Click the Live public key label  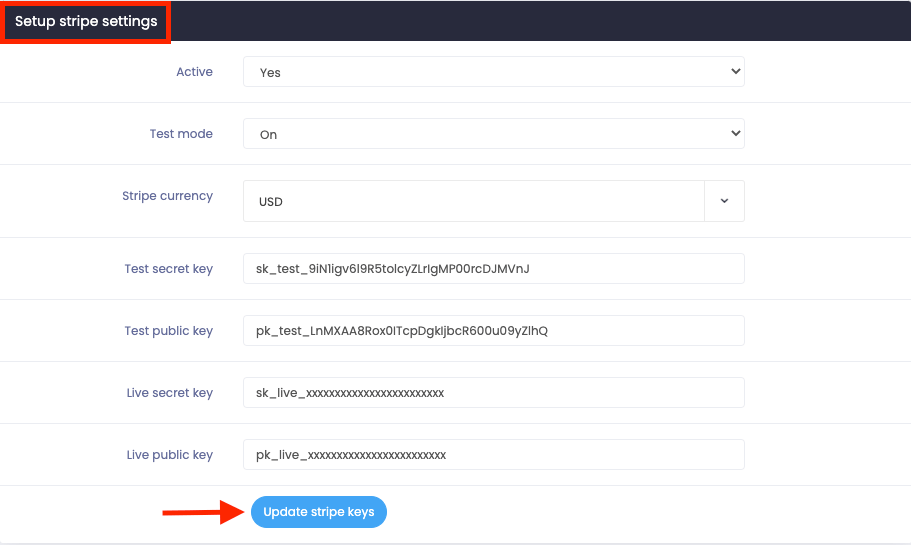[x=170, y=455]
